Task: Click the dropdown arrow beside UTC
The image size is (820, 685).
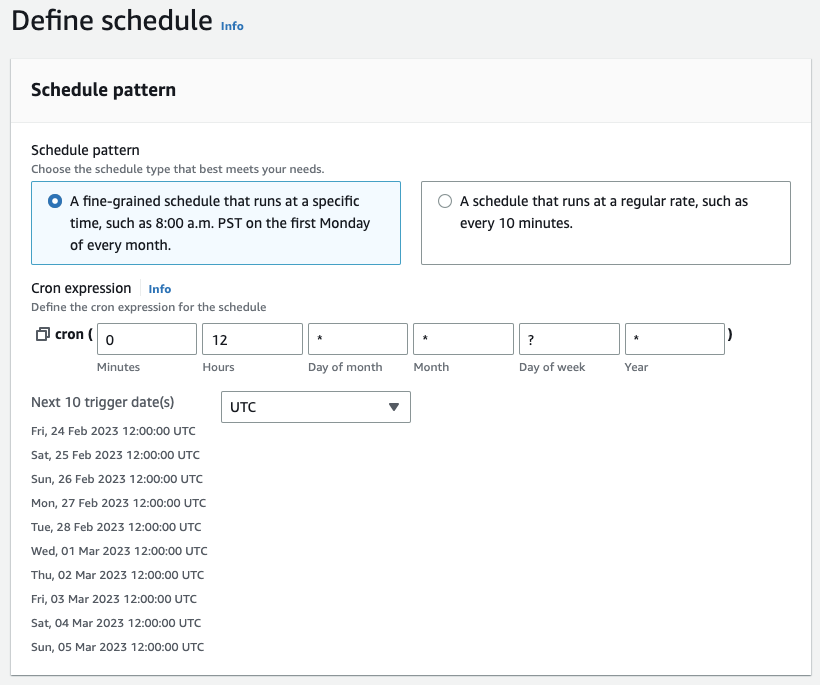Action: click(x=394, y=407)
